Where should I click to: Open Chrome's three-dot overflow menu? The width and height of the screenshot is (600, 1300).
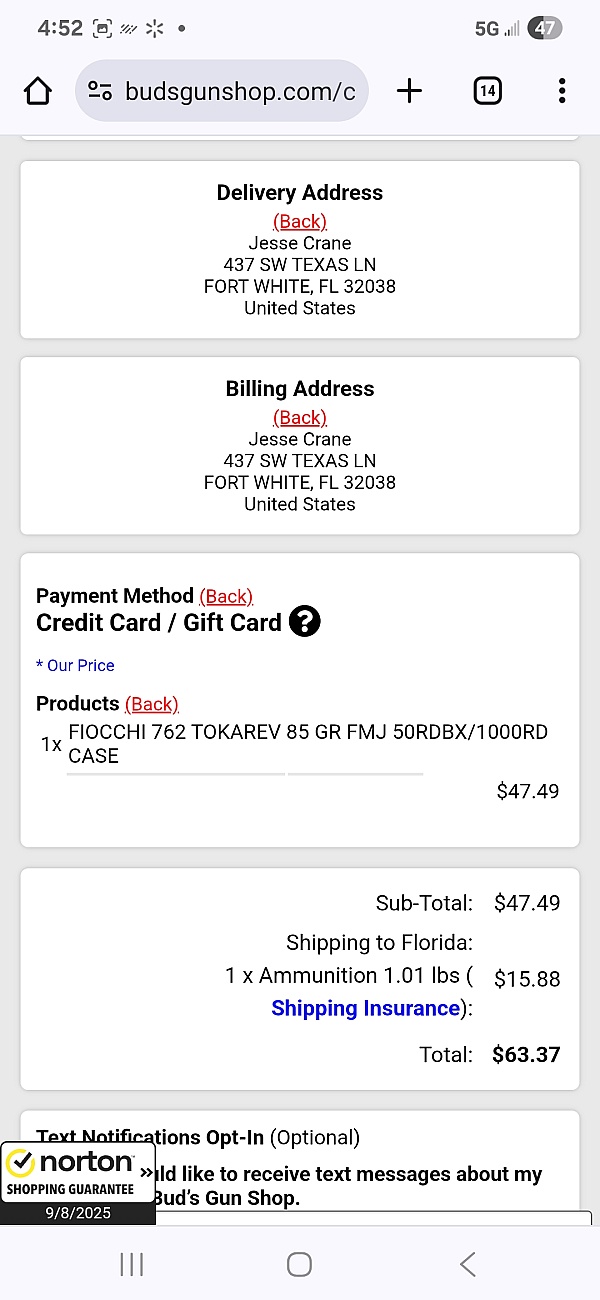(562, 92)
